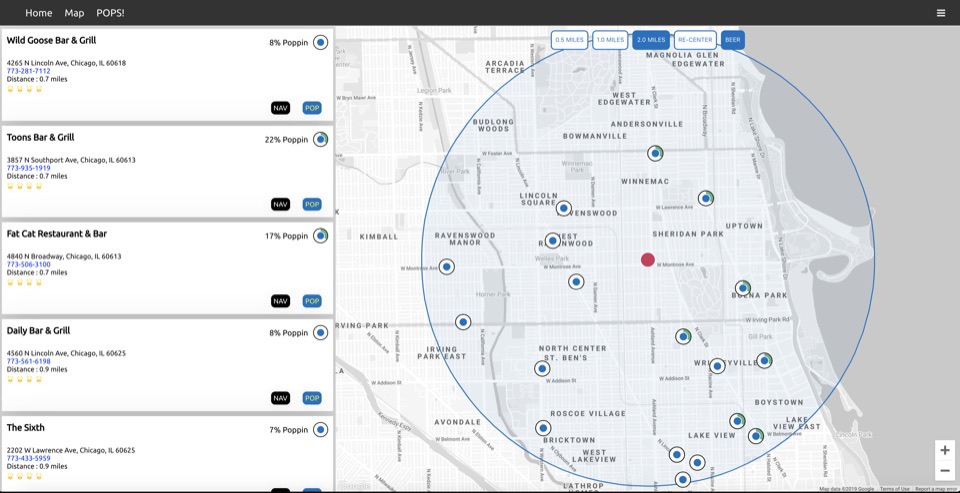Click POP for Toons Bar & Grill
This screenshot has width=960, height=493.
click(x=312, y=204)
